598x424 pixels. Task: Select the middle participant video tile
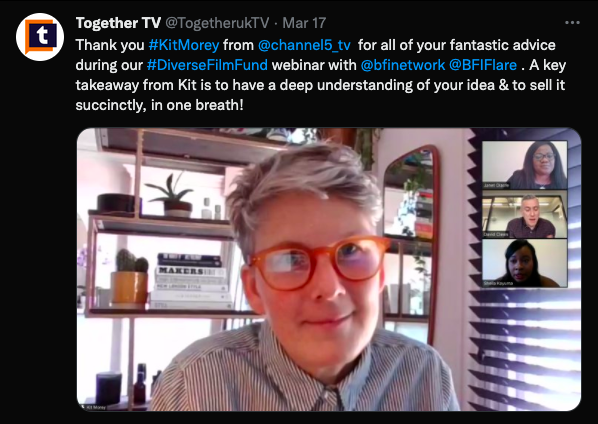[x=524, y=214]
